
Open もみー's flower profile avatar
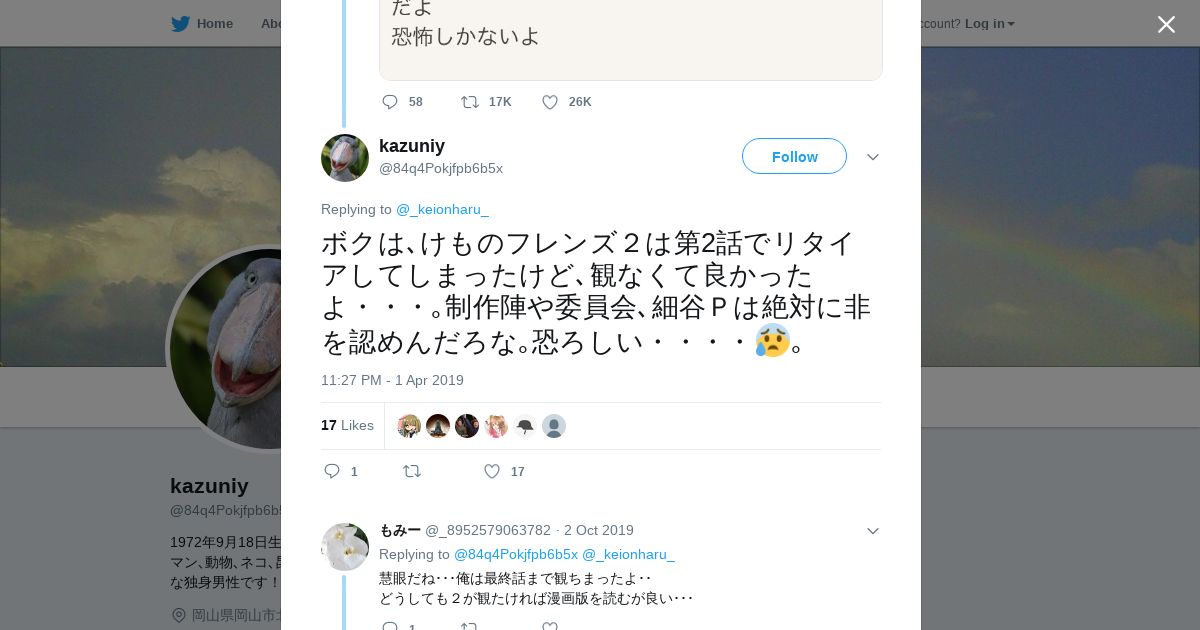click(x=345, y=547)
